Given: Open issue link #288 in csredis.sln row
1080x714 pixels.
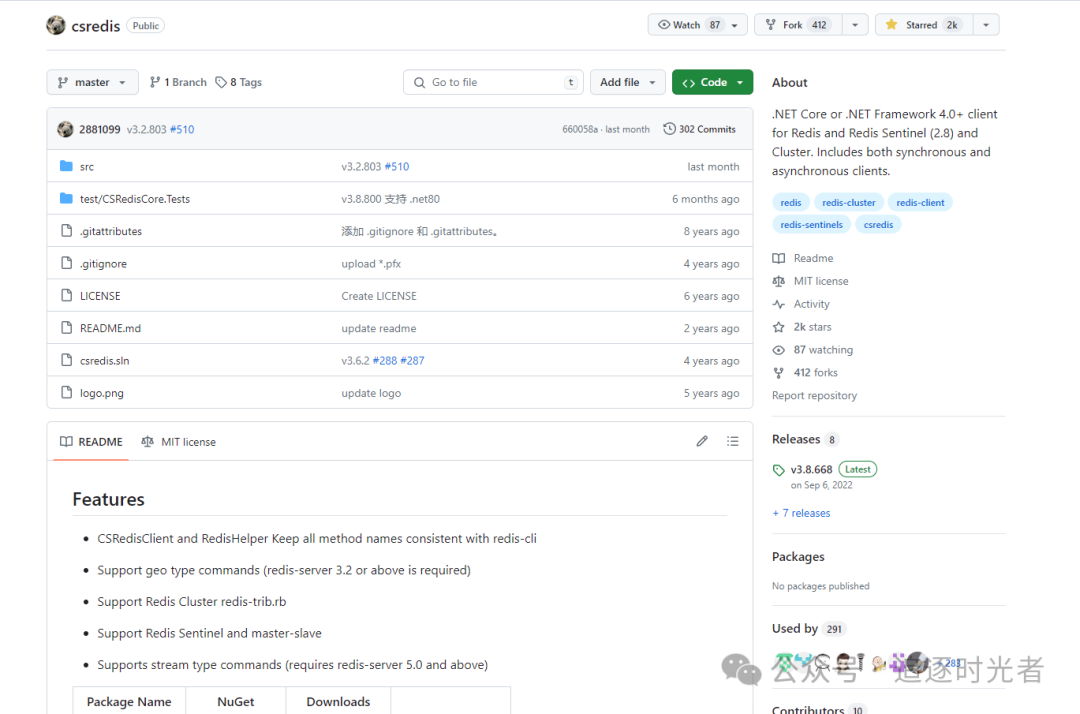Looking at the screenshot, I should tap(385, 361).
